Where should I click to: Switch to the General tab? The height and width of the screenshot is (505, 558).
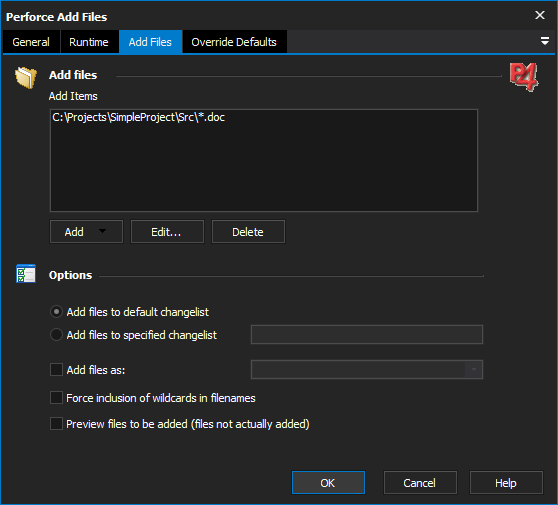(31, 42)
